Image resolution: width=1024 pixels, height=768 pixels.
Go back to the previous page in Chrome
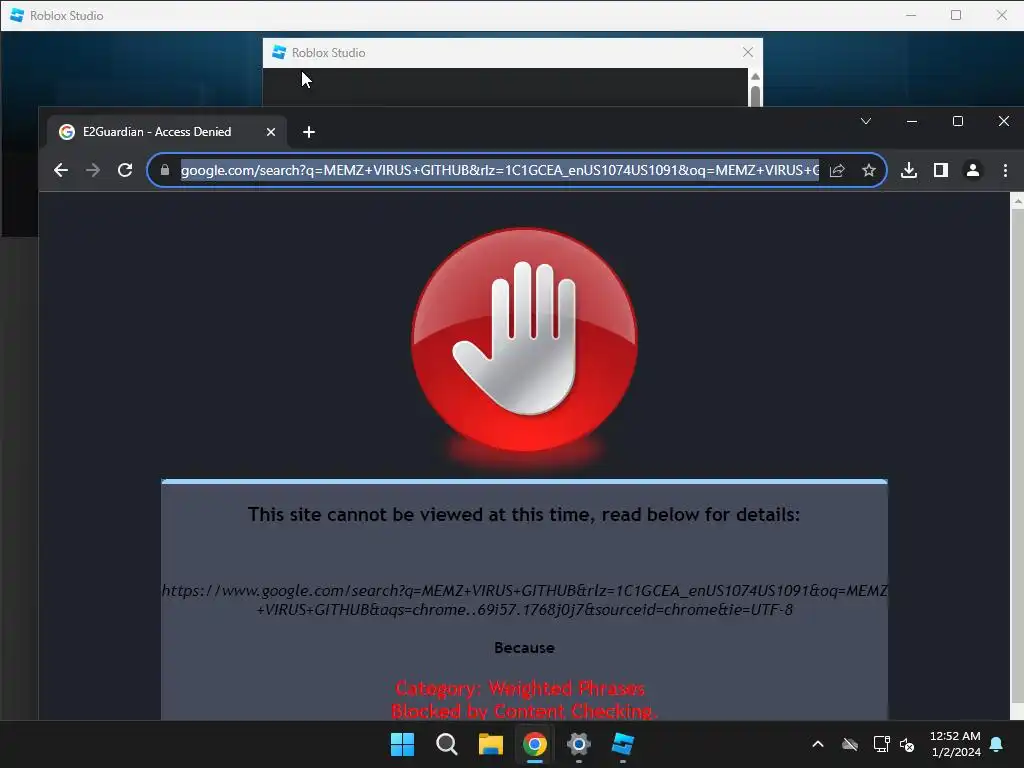point(61,170)
